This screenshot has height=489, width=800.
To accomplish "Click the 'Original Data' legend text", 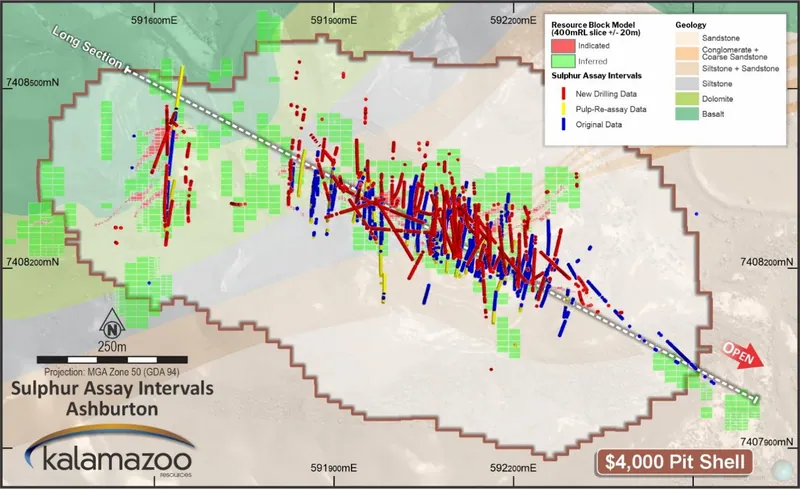I will coord(598,125).
